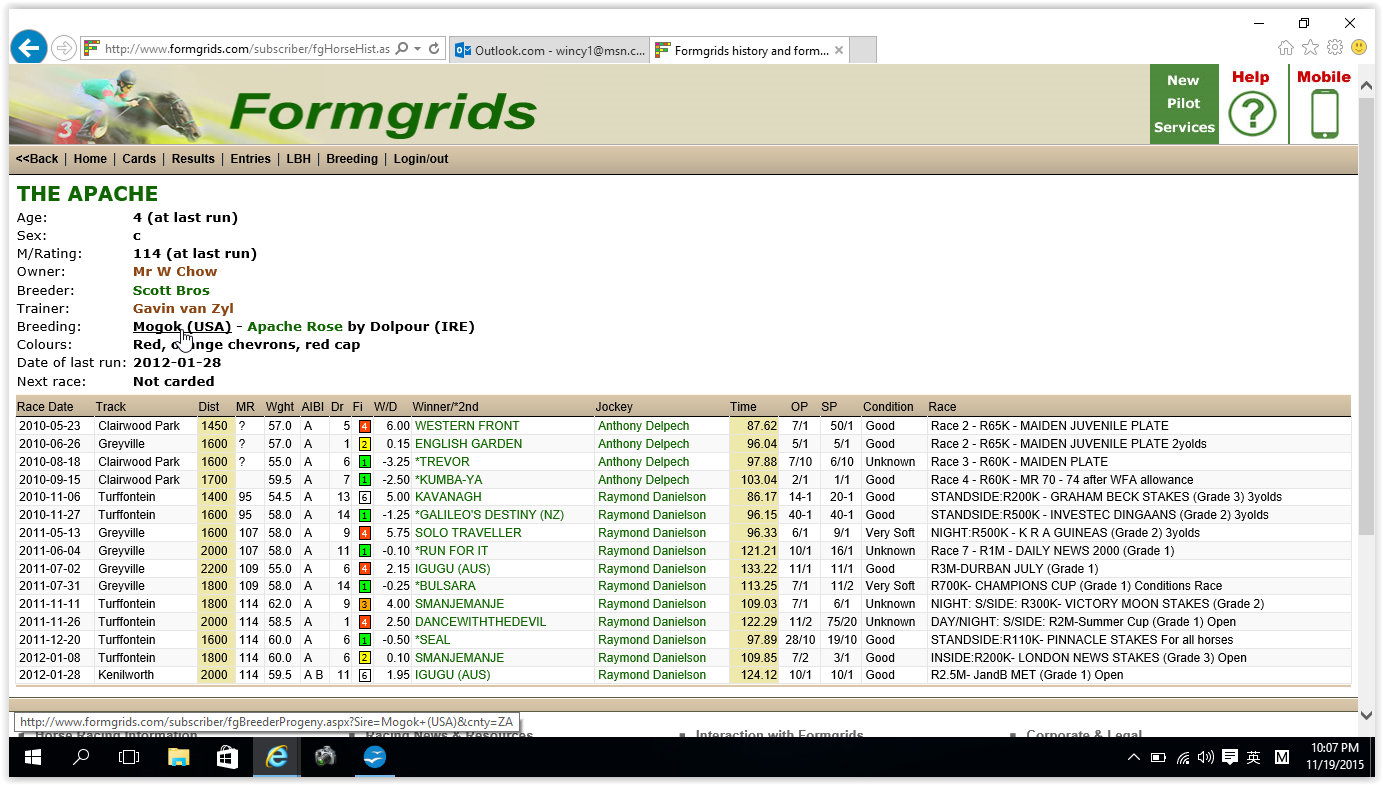Open Raymond Danielson link in 2012-01-28 row
Screen dimensions: 1383x785
click(652, 675)
